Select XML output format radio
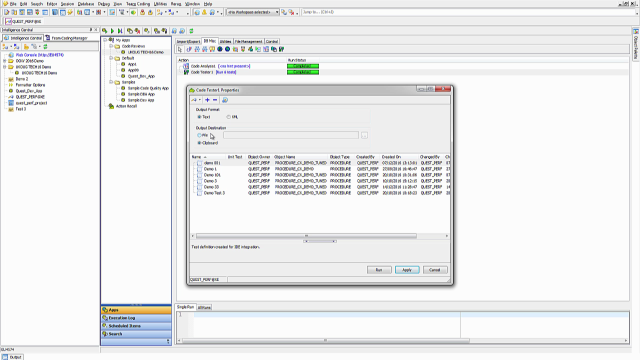 [x=229, y=117]
